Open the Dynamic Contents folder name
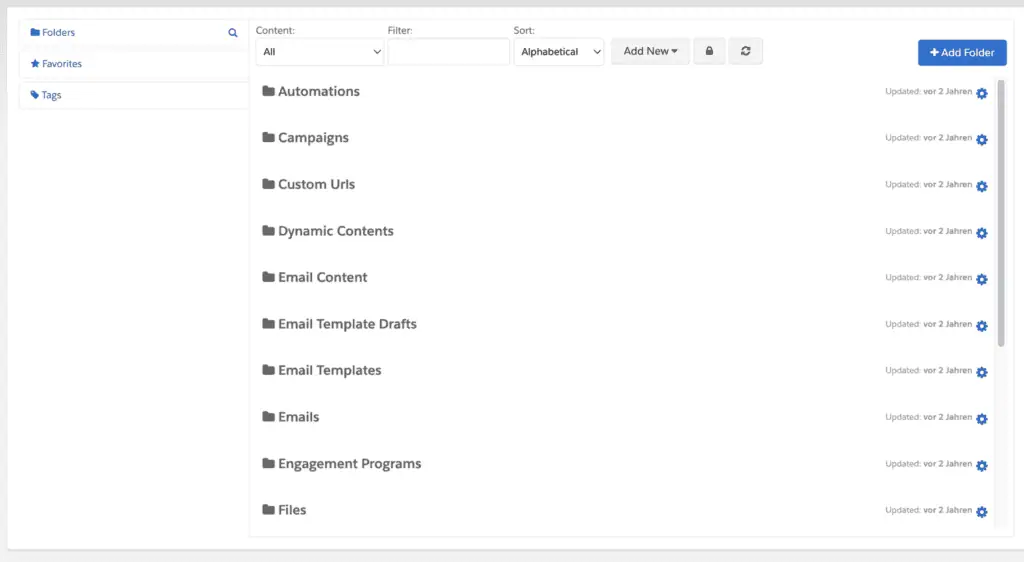This screenshot has width=1024, height=562. 336,231
